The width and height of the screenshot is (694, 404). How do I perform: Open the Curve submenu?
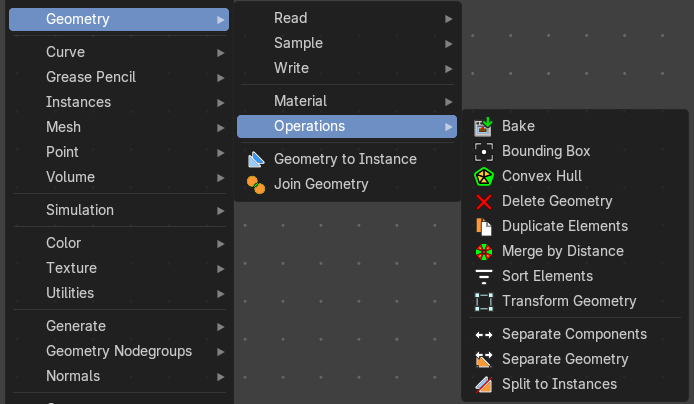(119, 52)
